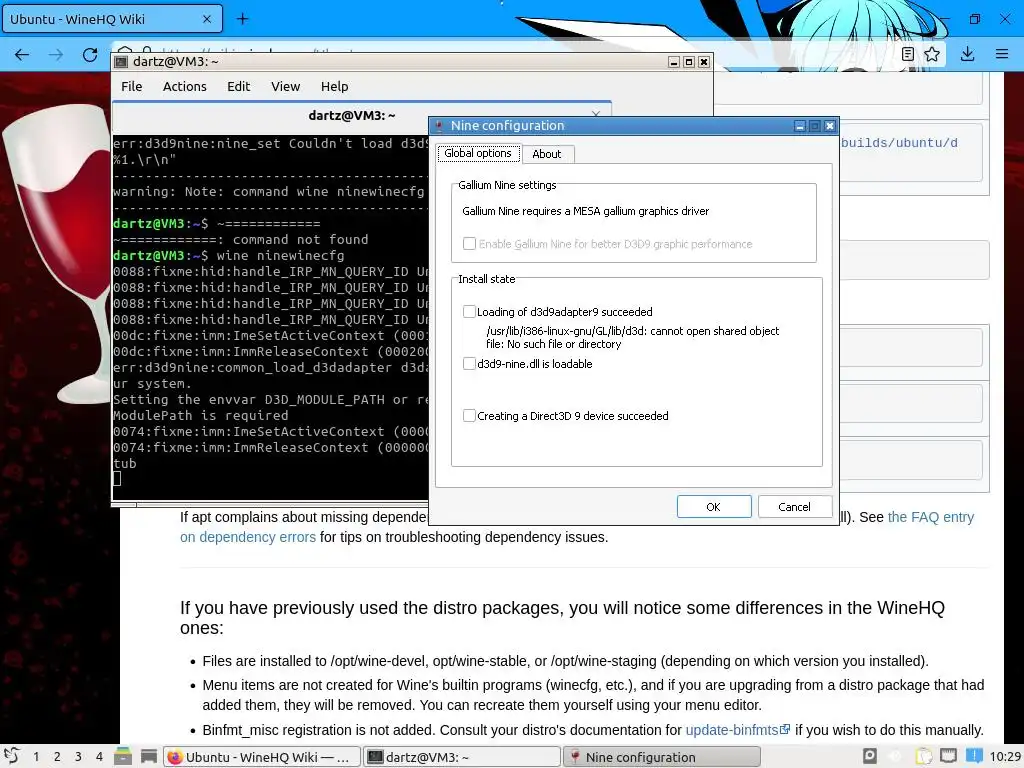Click the 'Gallium Nine requires a MESA gallium graphics driver' text
The image size is (1024, 768).
coord(585,211)
